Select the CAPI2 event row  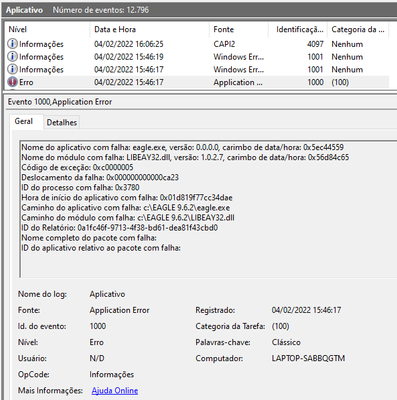(x=197, y=44)
